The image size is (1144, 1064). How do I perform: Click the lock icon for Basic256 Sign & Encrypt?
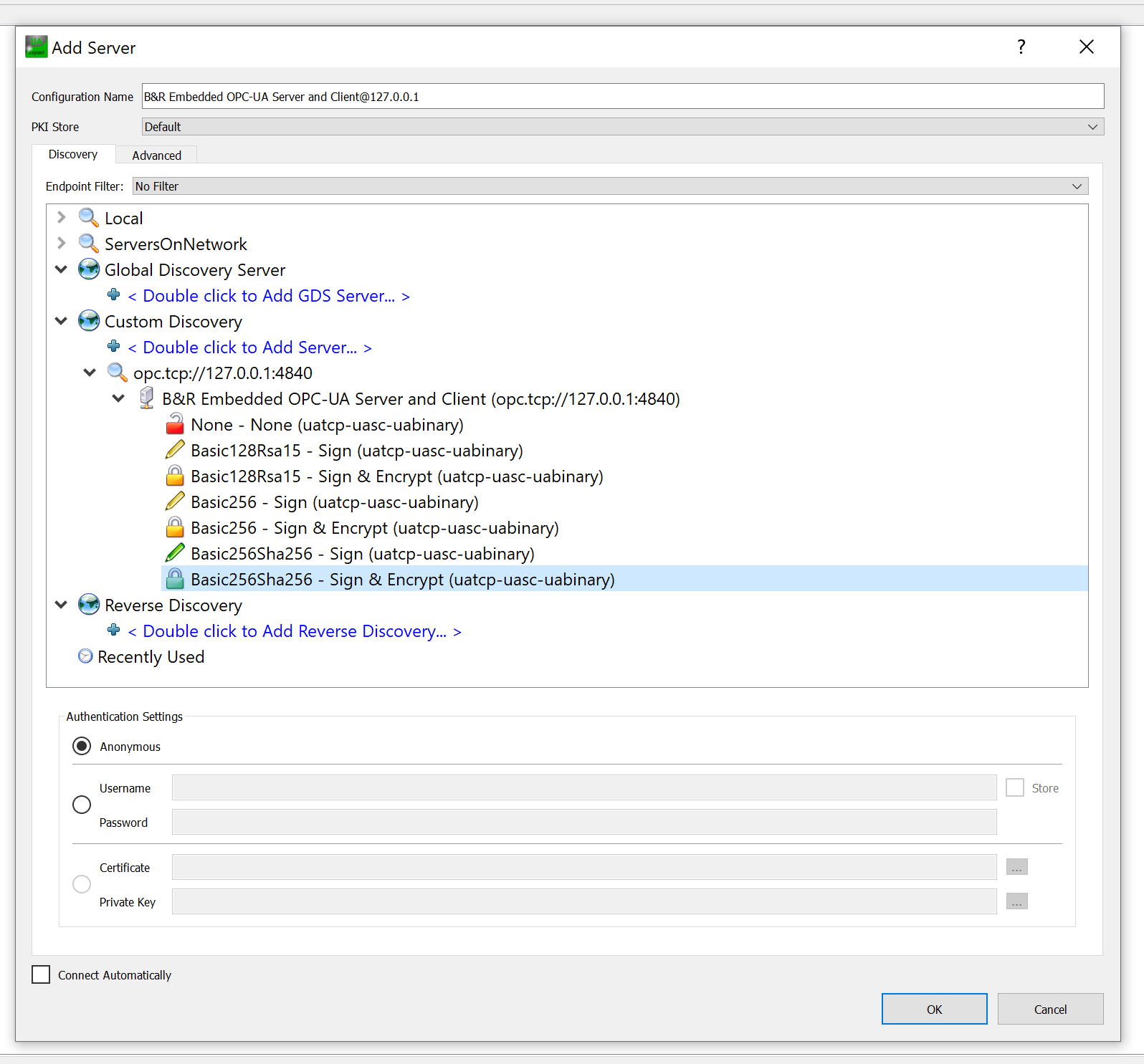click(x=175, y=527)
